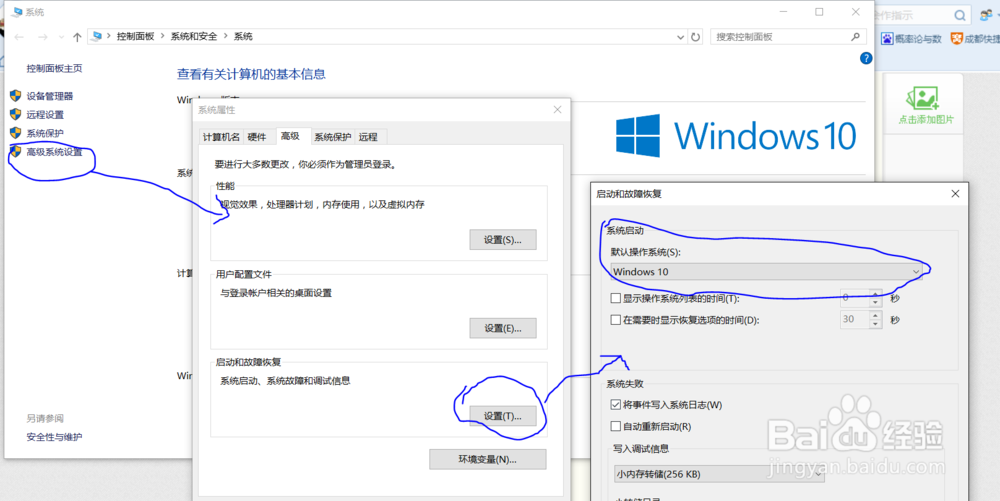Open the 成都快捷 bookmark
This screenshot has height=501, width=1000.
pyautogui.click(x=975, y=39)
